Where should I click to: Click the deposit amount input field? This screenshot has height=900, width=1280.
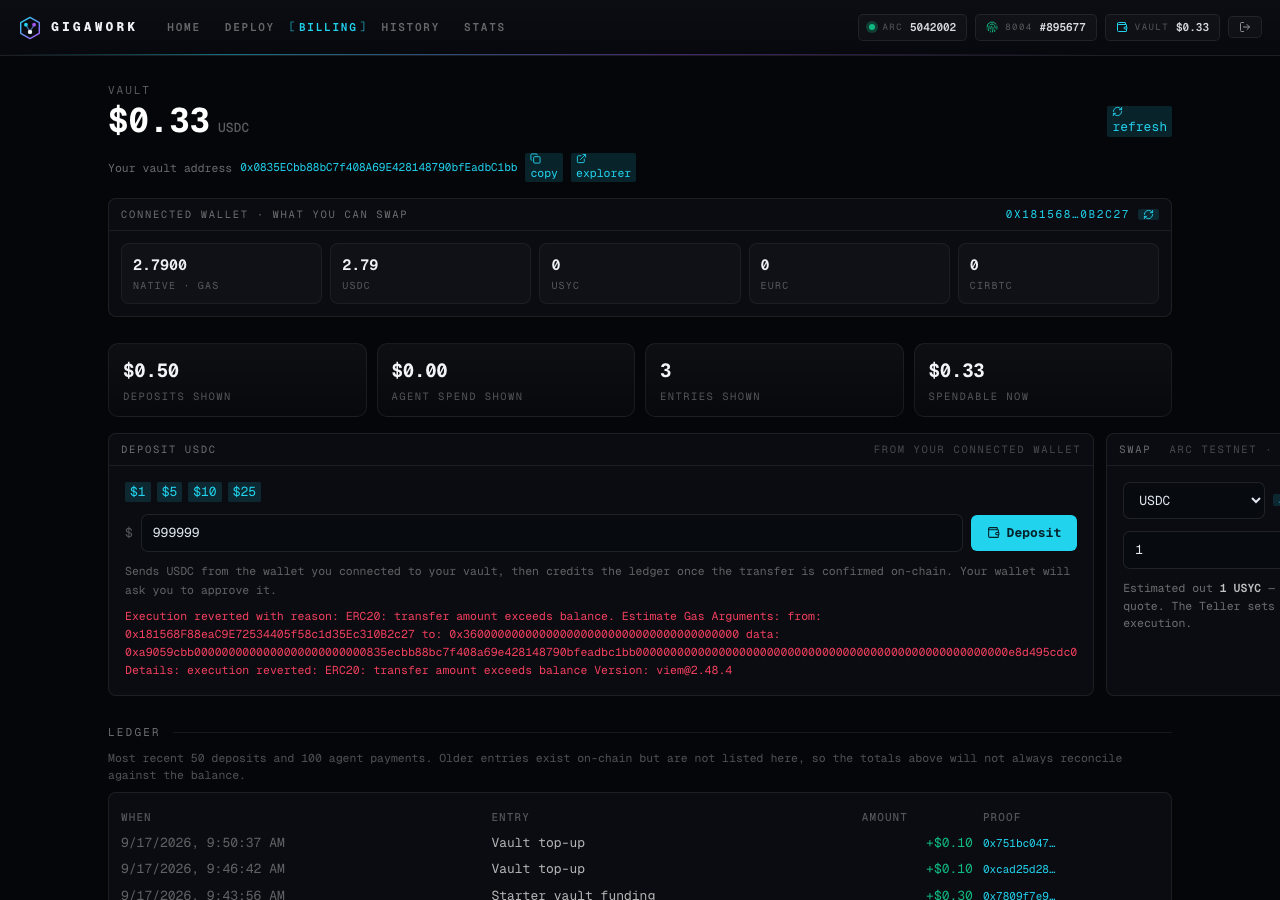[x=552, y=533]
